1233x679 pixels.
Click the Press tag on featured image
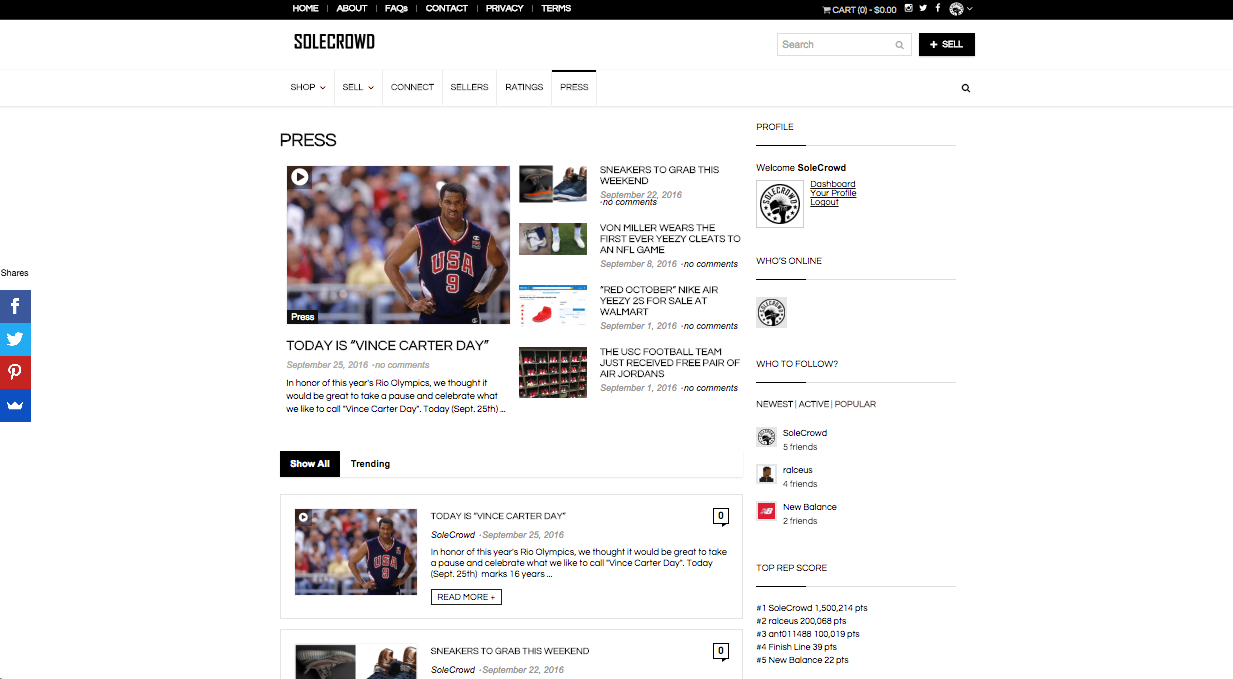coord(302,316)
